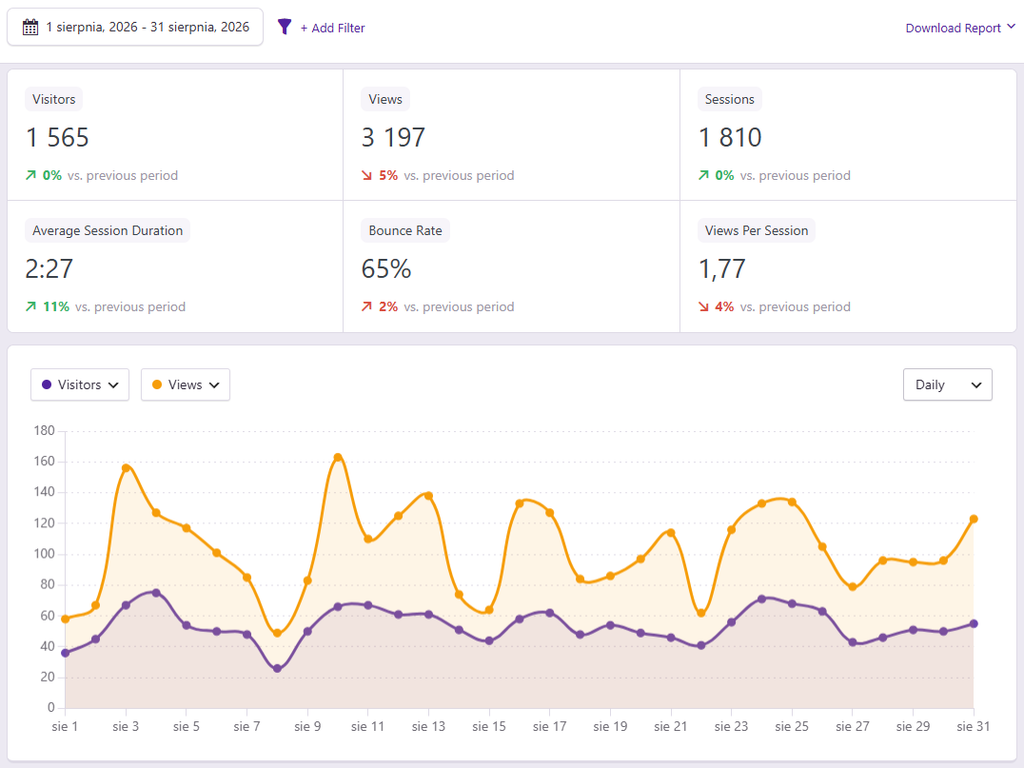Click the 180 y-axis label
Image resolution: width=1024 pixels, height=768 pixels.
pos(44,430)
